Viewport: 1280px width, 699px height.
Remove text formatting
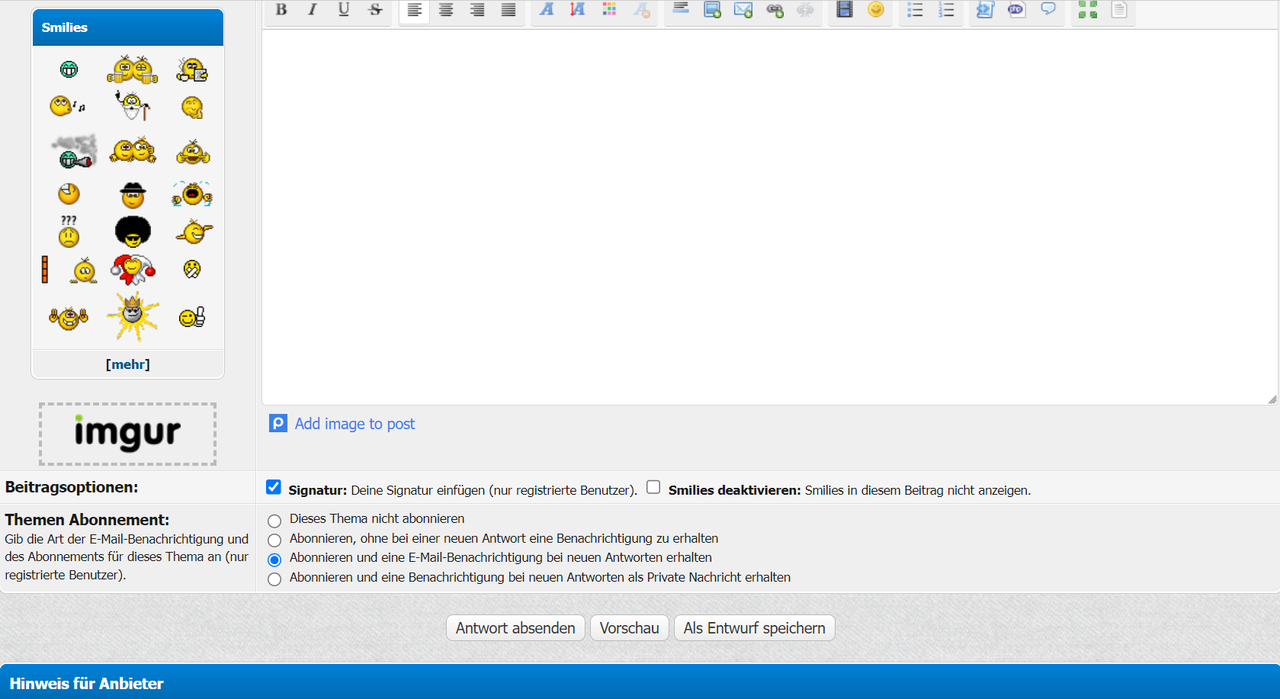pyautogui.click(x=641, y=10)
